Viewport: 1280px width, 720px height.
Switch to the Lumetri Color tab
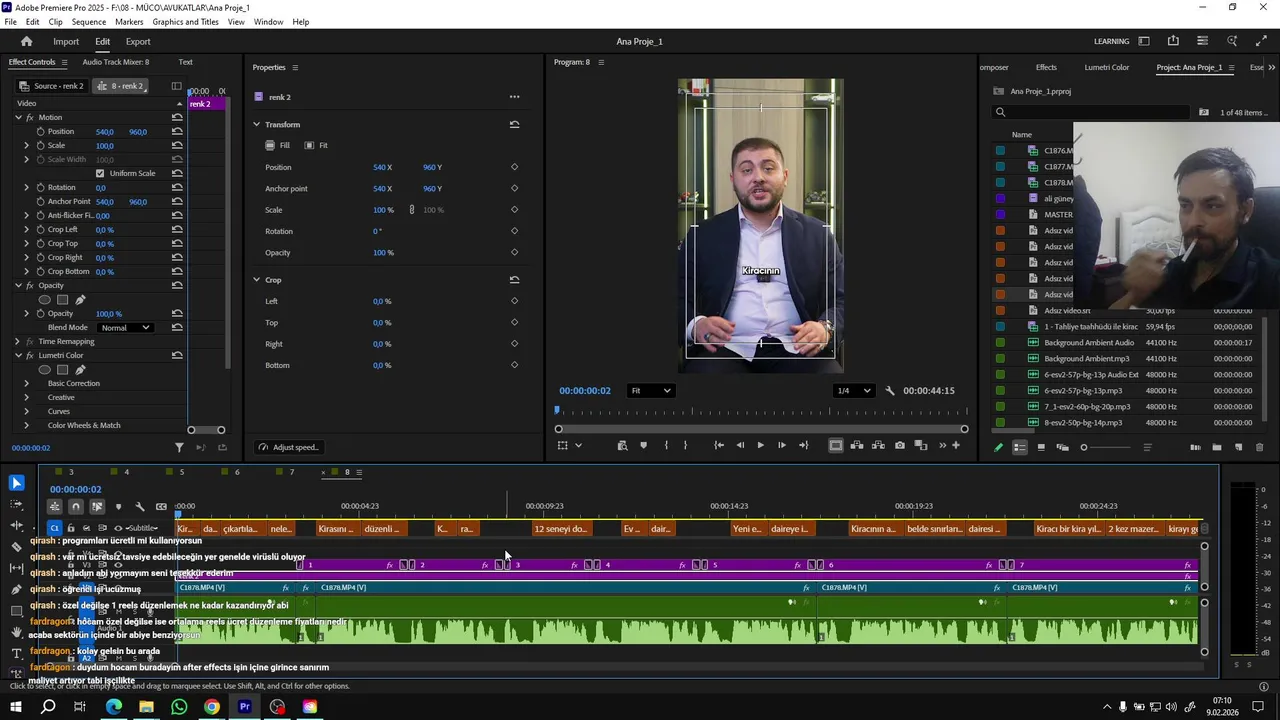(1107, 67)
